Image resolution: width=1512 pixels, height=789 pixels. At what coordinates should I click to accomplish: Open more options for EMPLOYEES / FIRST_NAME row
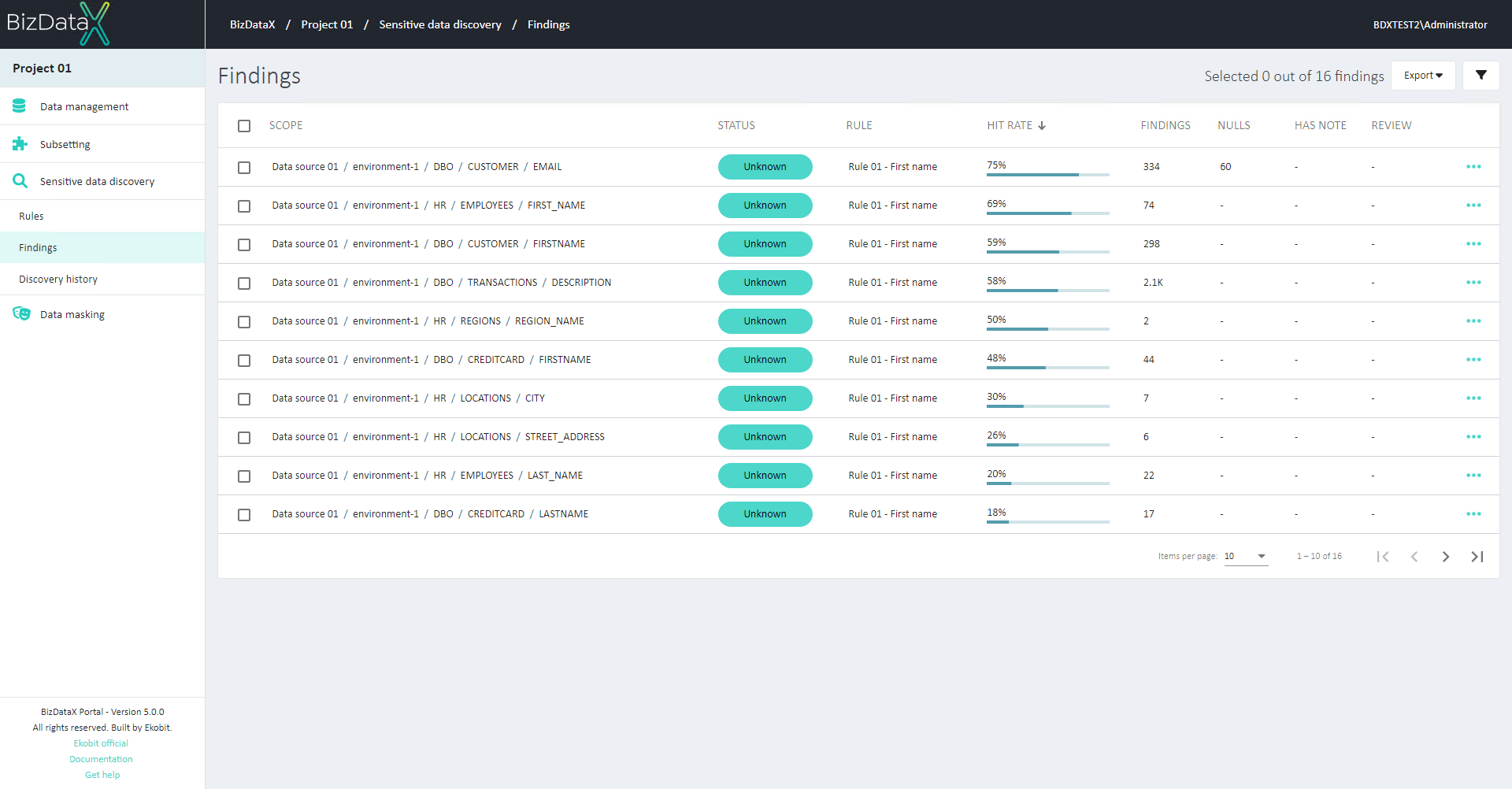[1473, 206]
